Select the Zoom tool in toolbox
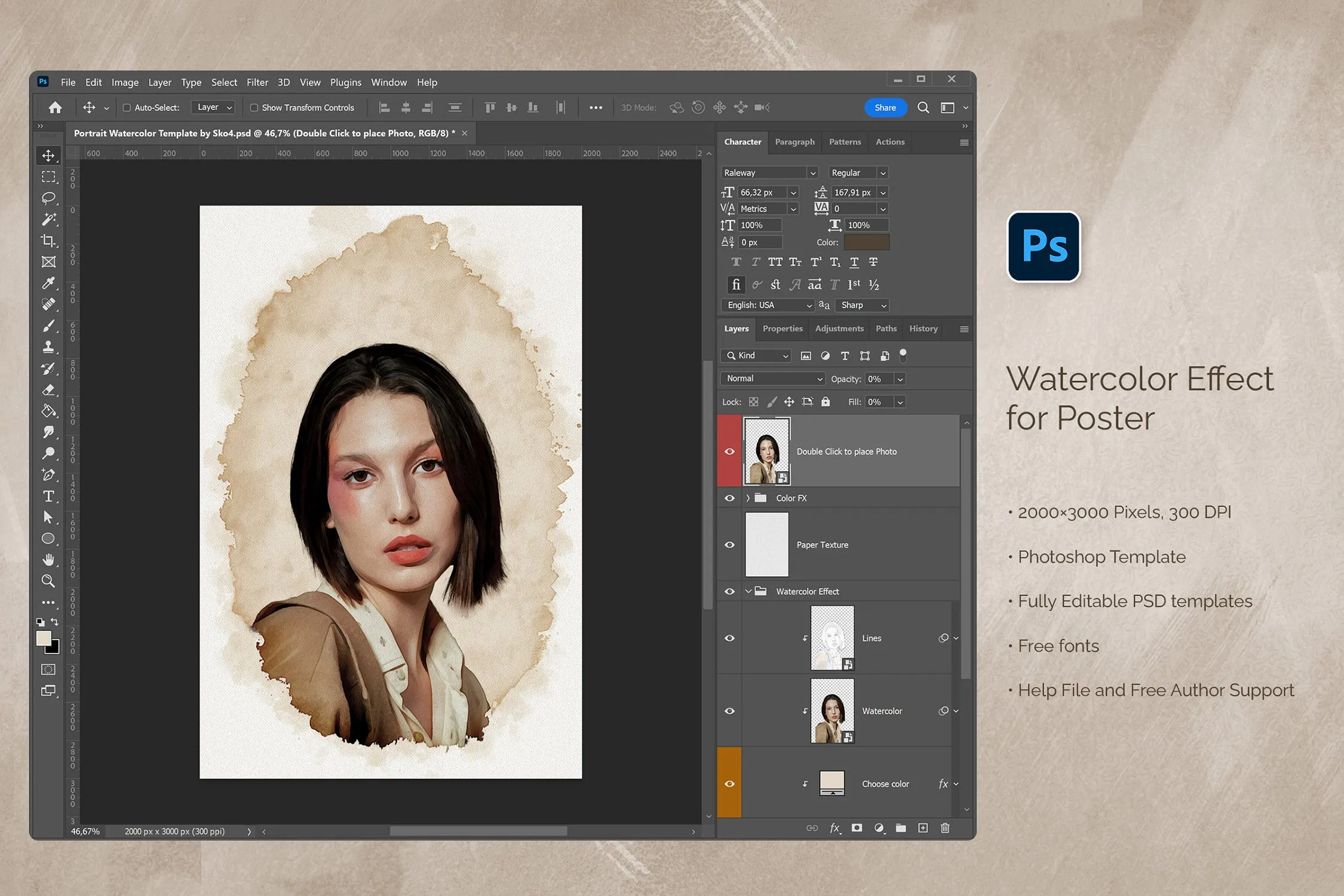The width and height of the screenshot is (1344, 896). [x=48, y=581]
